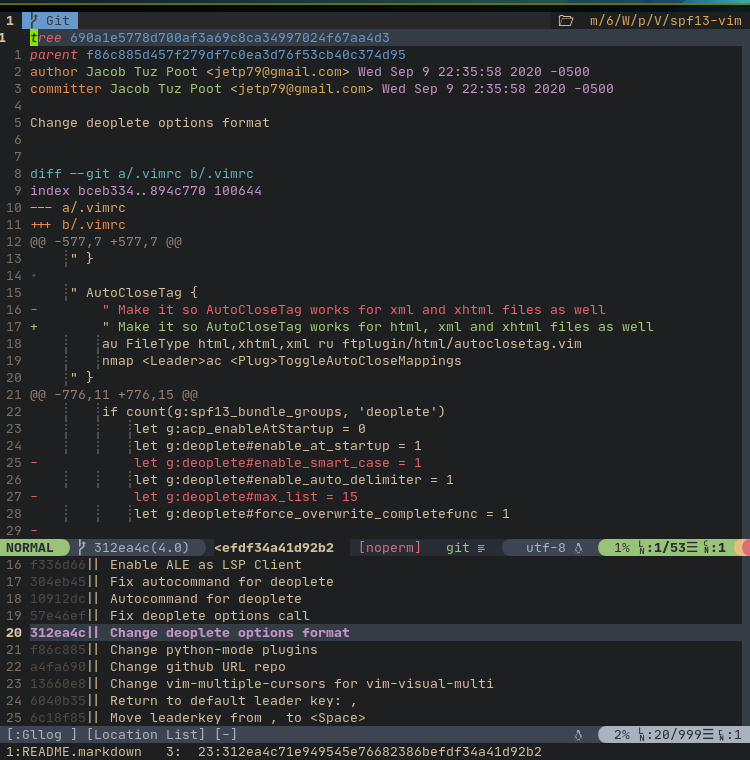The height and width of the screenshot is (760, 750).
Task: Open parent commit f86c885d457f279 hash
Action: point(245,55)
